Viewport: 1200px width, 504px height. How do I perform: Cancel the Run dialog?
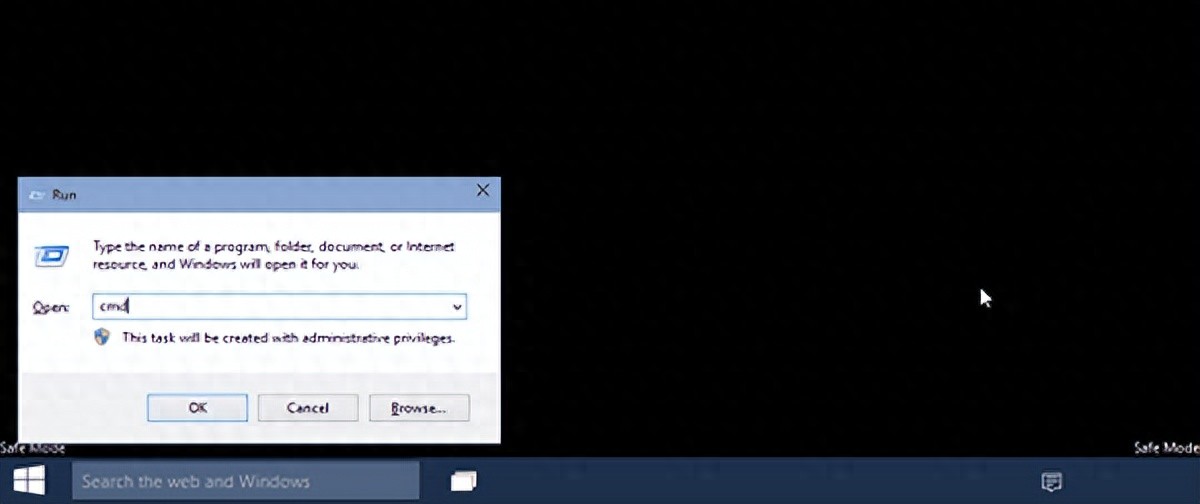click(x=308, y=408)
